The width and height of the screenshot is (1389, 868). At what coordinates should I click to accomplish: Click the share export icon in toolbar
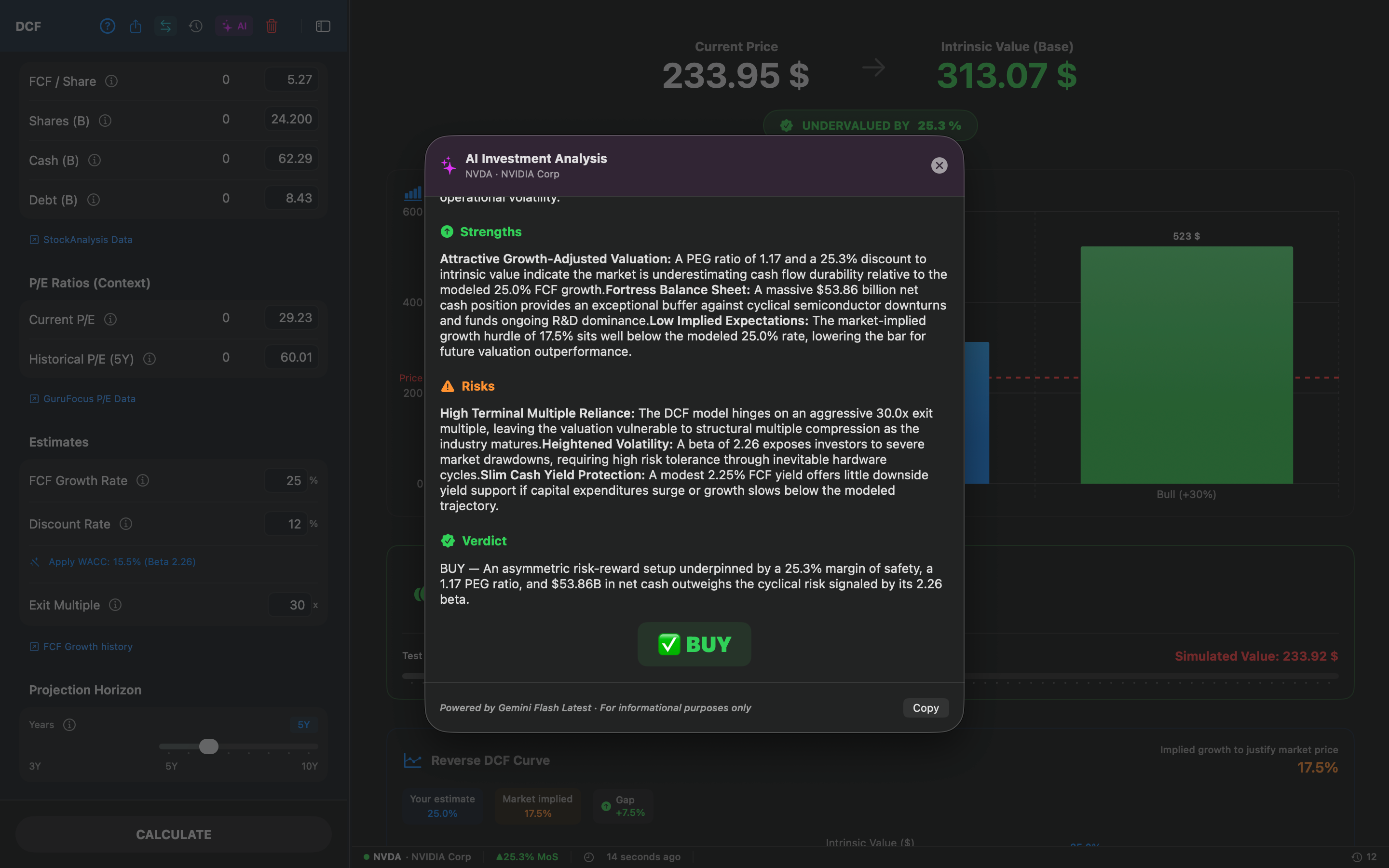(x=136, y=26)
